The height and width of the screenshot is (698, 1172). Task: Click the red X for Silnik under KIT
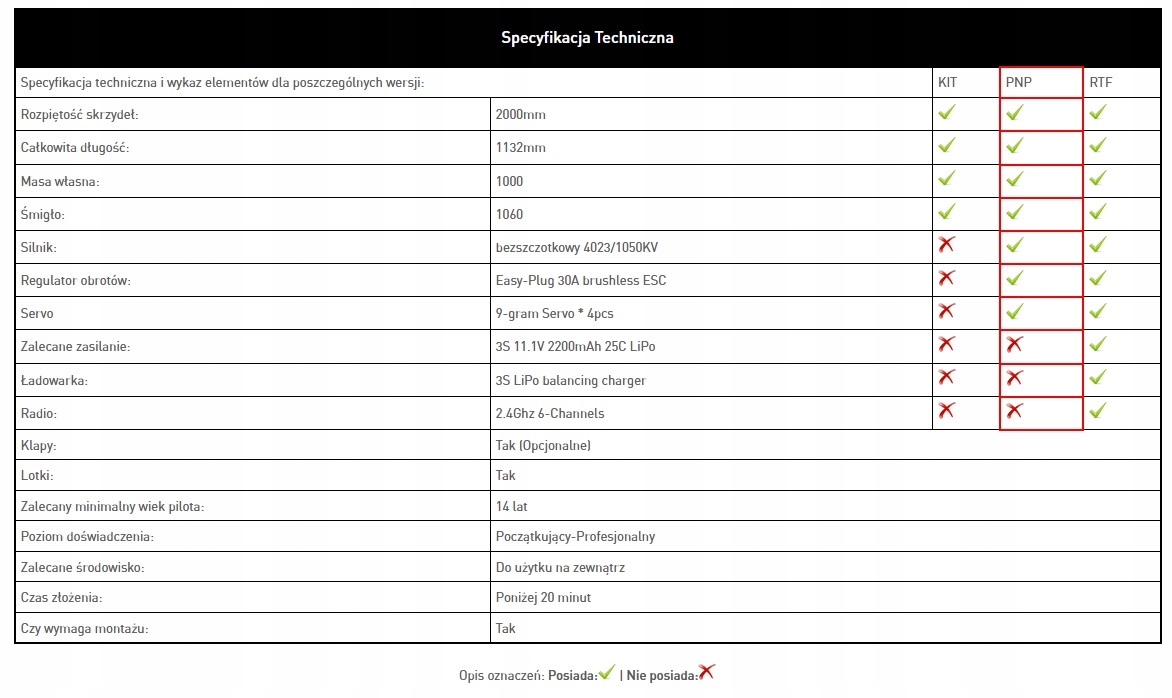[946, 244]
